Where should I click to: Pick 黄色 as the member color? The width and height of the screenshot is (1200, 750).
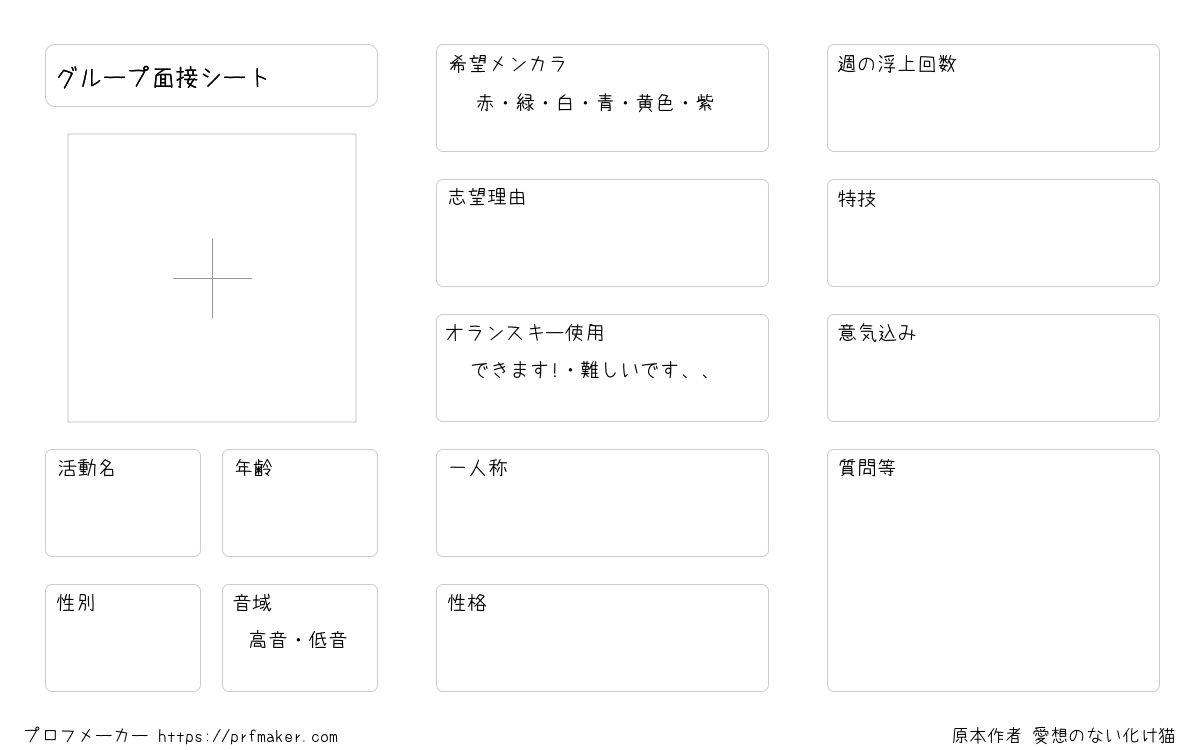click(655, 103)
